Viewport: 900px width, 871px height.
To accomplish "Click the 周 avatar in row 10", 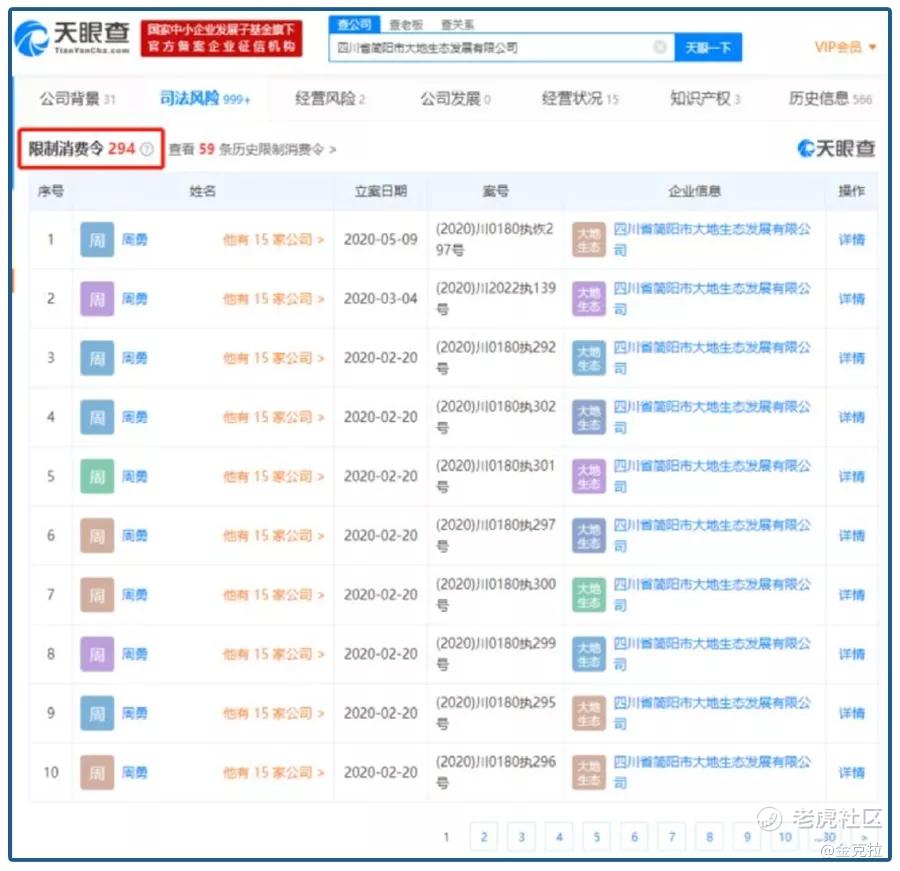I will (x=97, y=772).
